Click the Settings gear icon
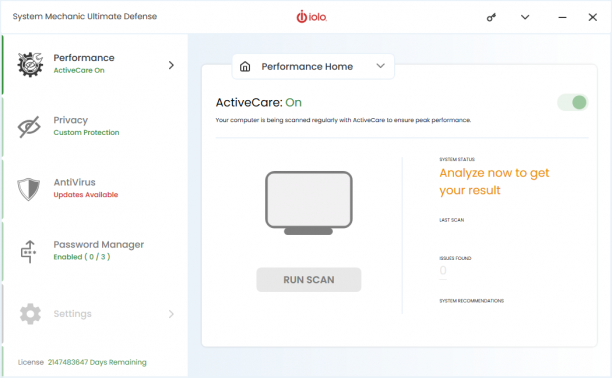Image resolution: width=612 pixels, height=378 pixels. click(30, 314)
